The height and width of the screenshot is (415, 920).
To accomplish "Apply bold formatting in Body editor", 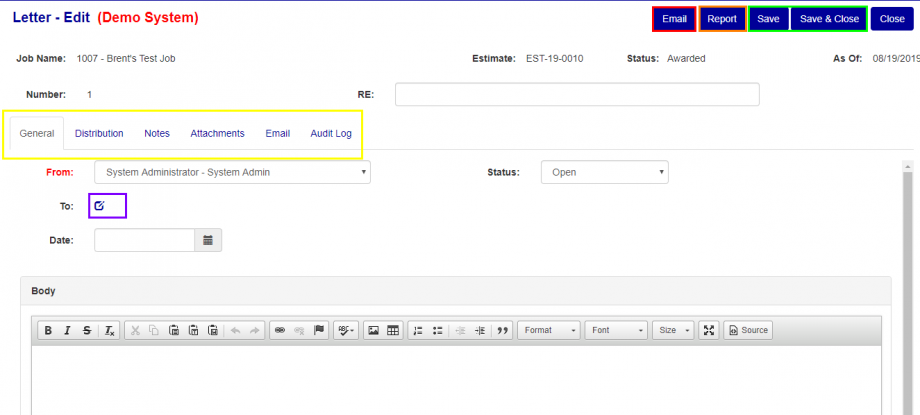I will [48, 330].
